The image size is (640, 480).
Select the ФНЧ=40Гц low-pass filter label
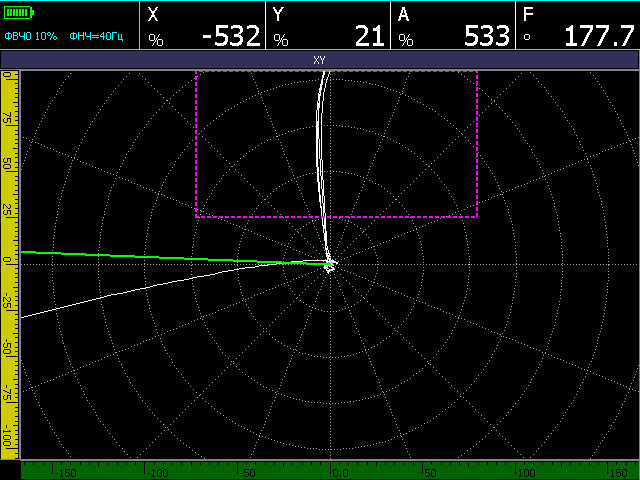pos(95,36)
